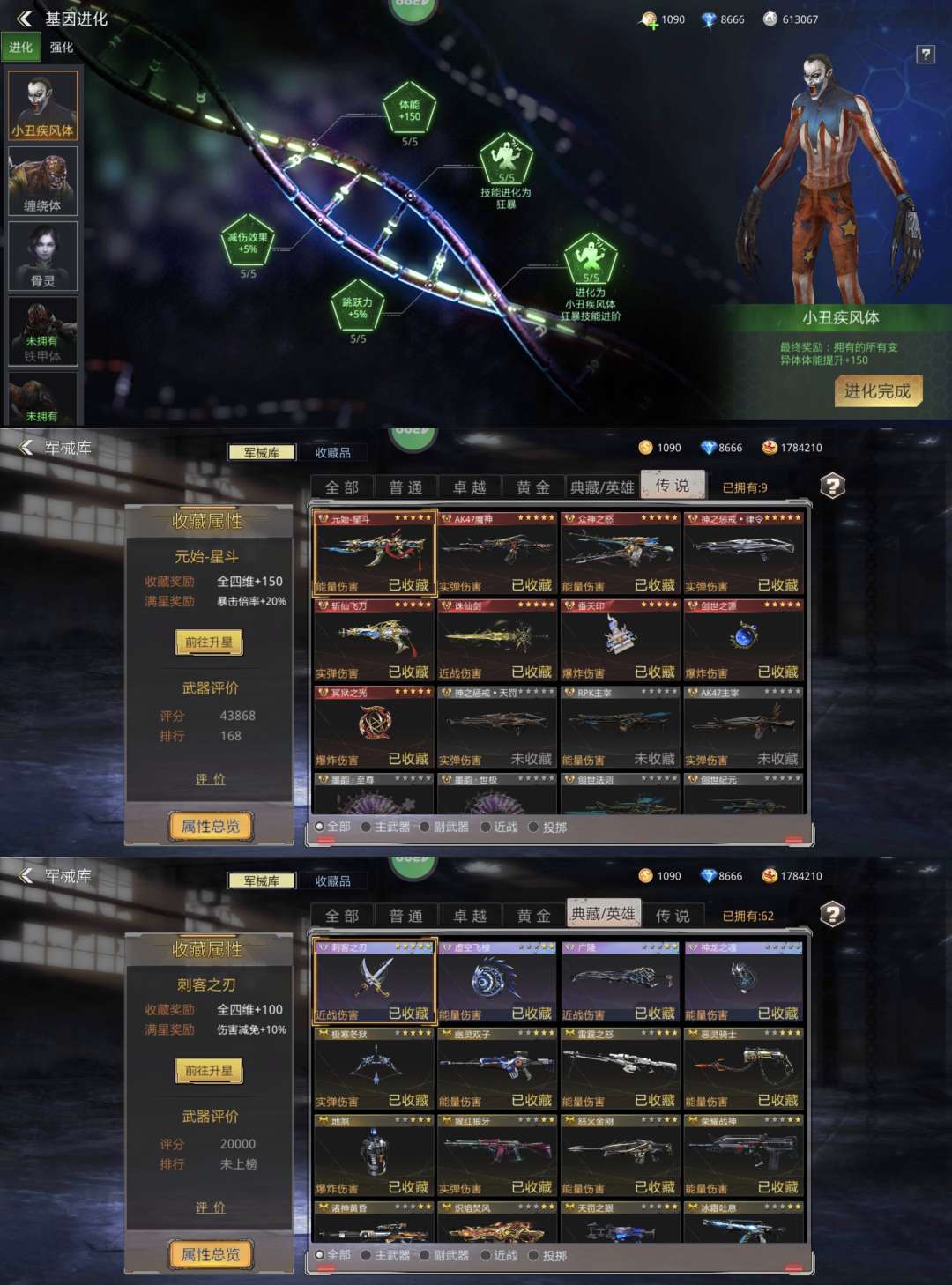Choose 投掷 filter in the 已拥有:9 panel
The width and height of the screenshot is (952, 1285).
tap(547, 828)
